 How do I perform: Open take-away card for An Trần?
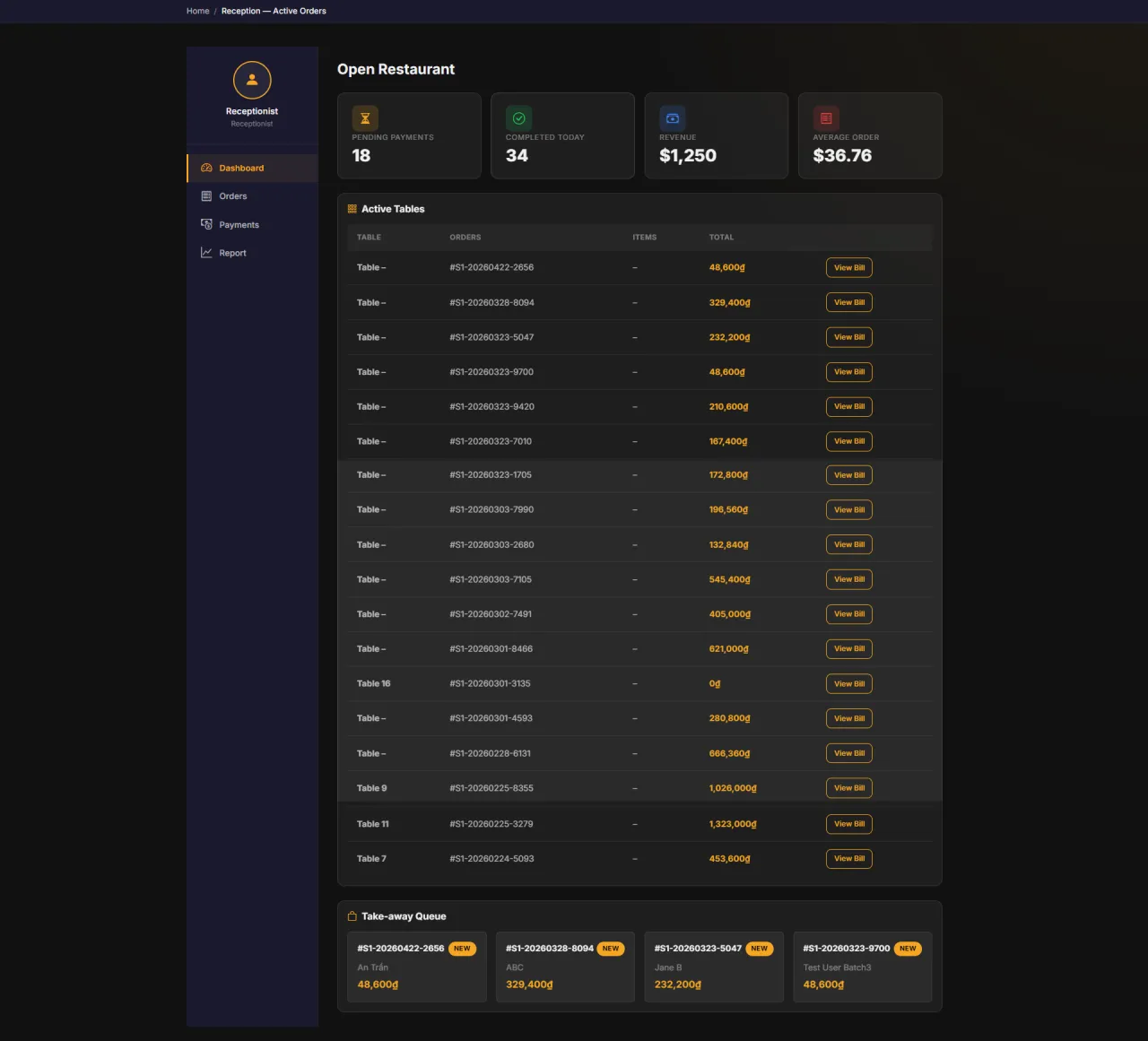pyautogui.click(x=417, y=967)
